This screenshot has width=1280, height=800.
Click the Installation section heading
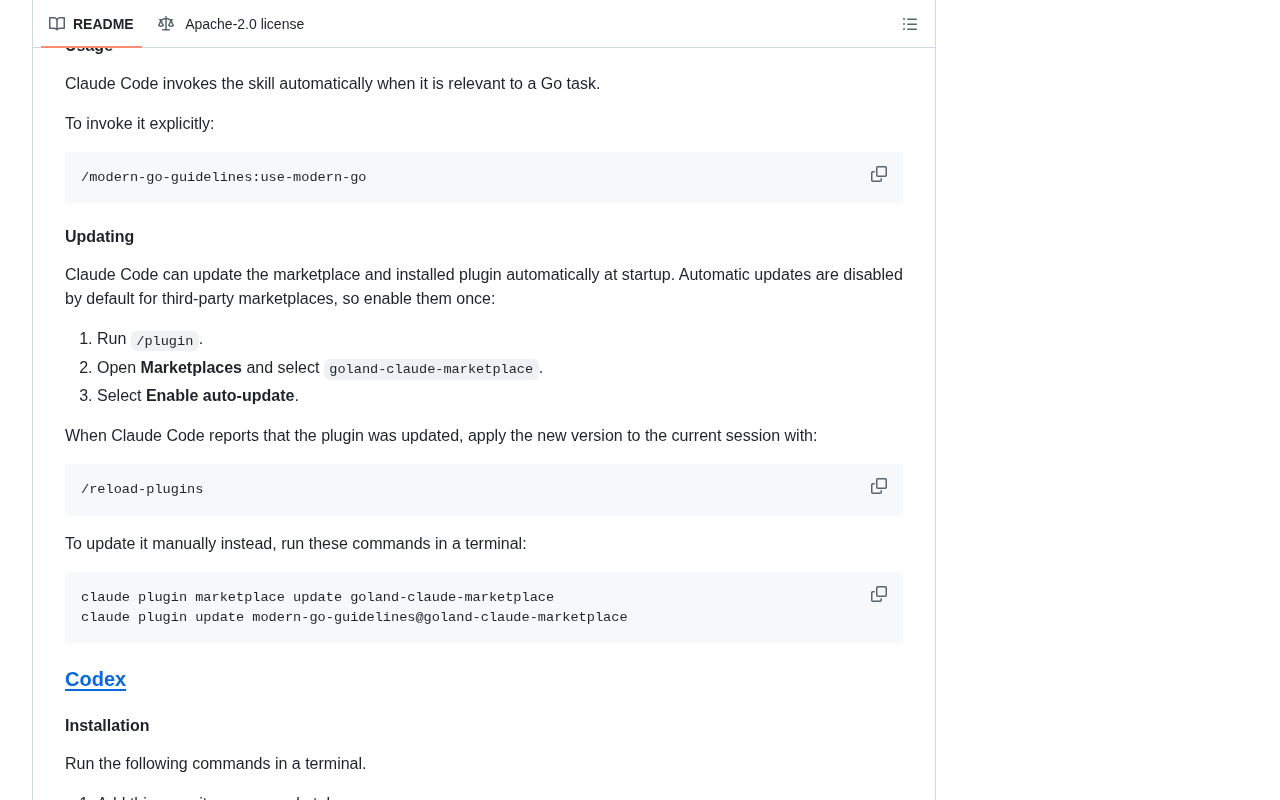pos(107,726)
